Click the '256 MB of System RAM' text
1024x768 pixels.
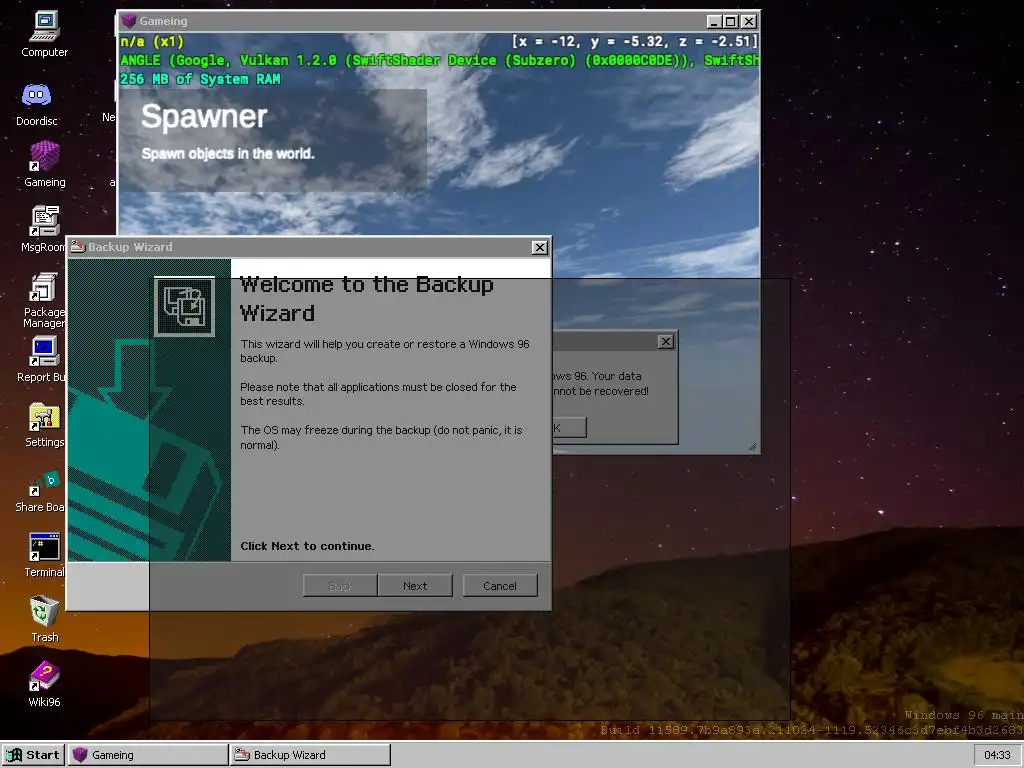coord(200,79)
